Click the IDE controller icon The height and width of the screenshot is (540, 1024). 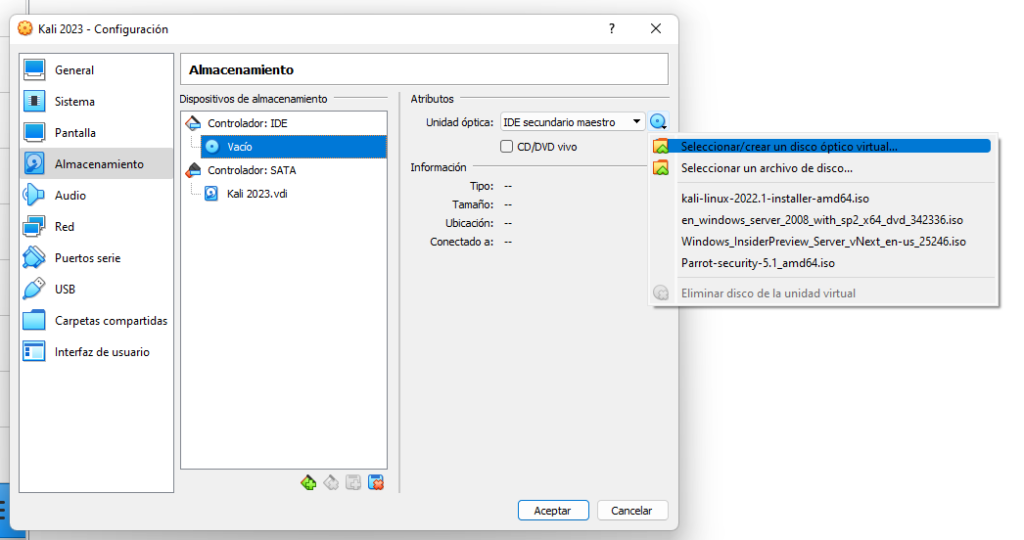pos(193,123)
